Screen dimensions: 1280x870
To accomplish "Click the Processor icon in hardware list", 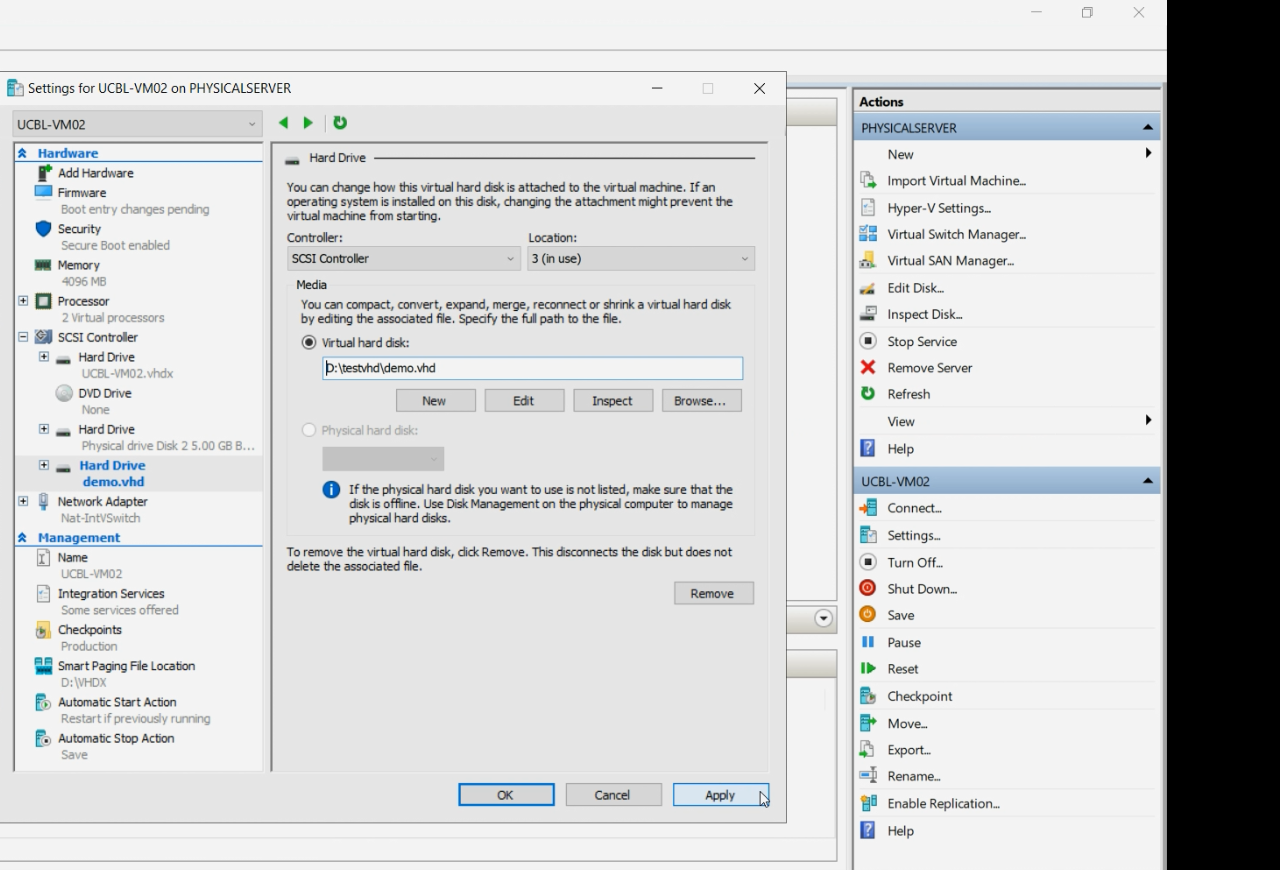I will (x=43, y=301).
